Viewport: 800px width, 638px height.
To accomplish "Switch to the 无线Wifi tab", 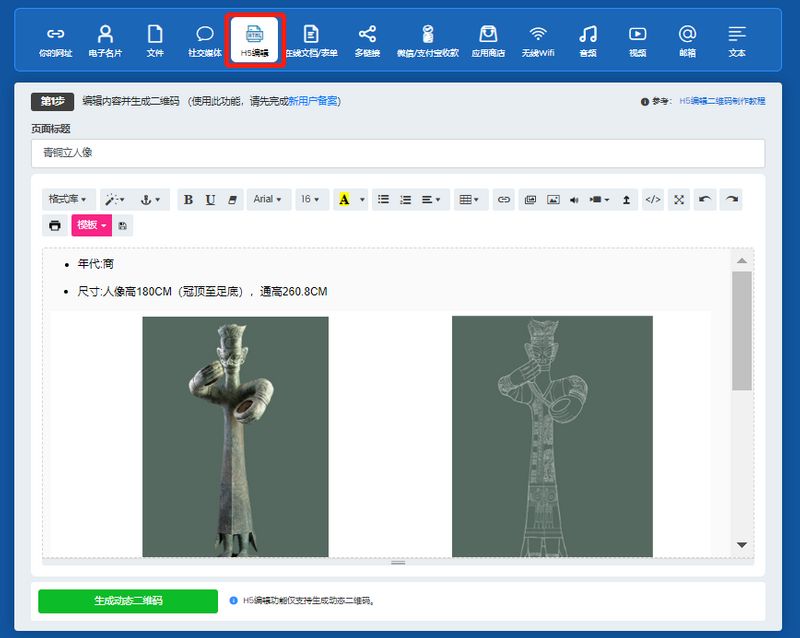I will click(x=538, y=40).
